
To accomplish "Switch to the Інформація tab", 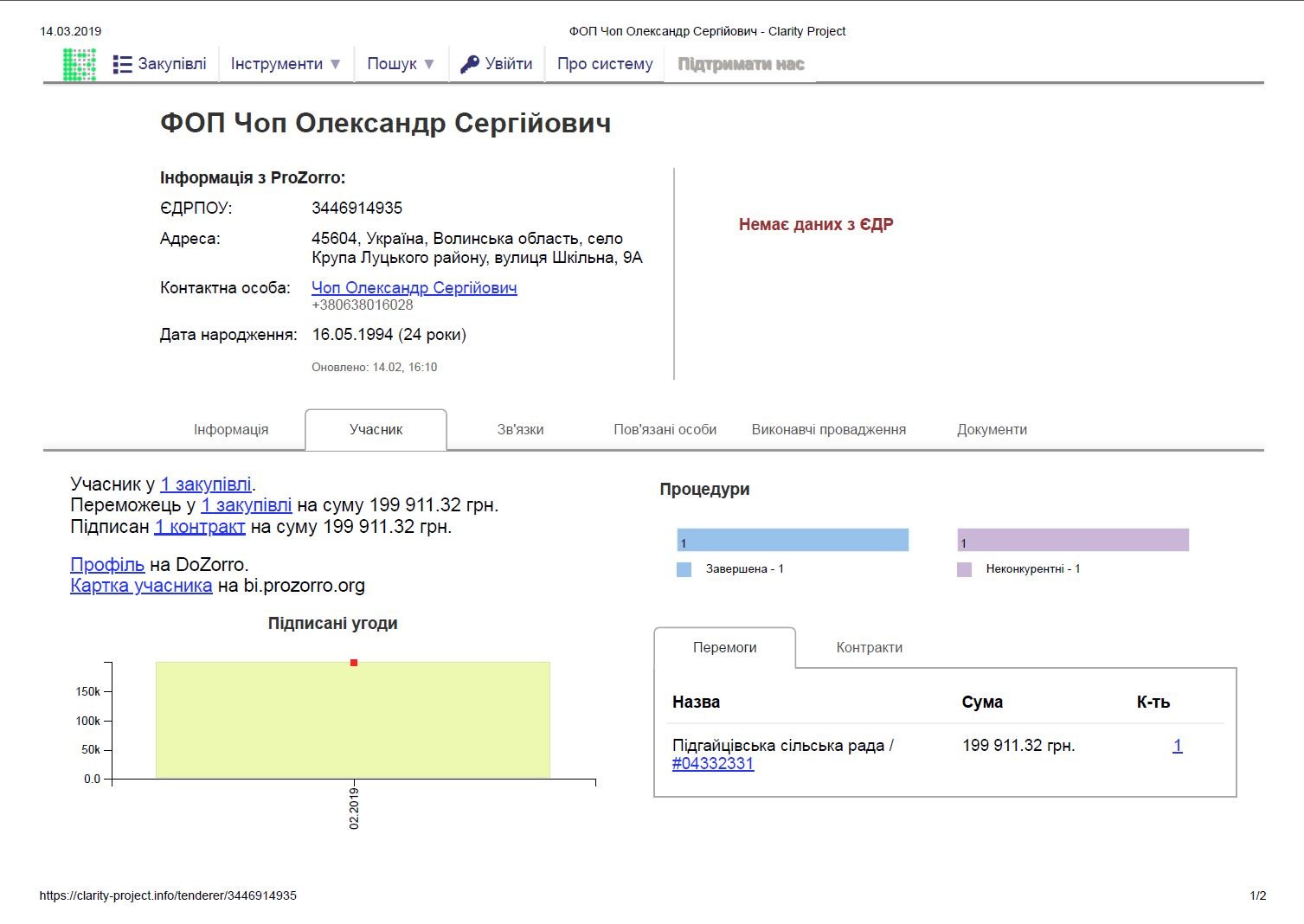I will click(231, 429).
